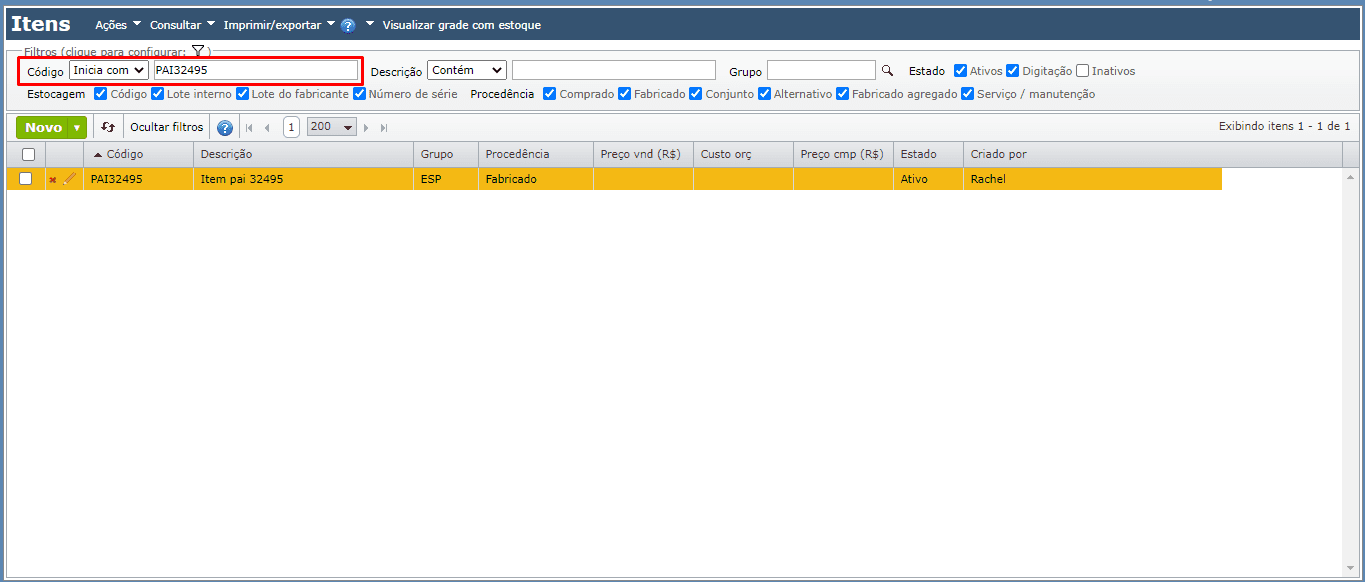Image resolution: width=1365 pixels, height=582 pixels.
Task: Click Visualizar grade com estoque
Action: [462, 25]
